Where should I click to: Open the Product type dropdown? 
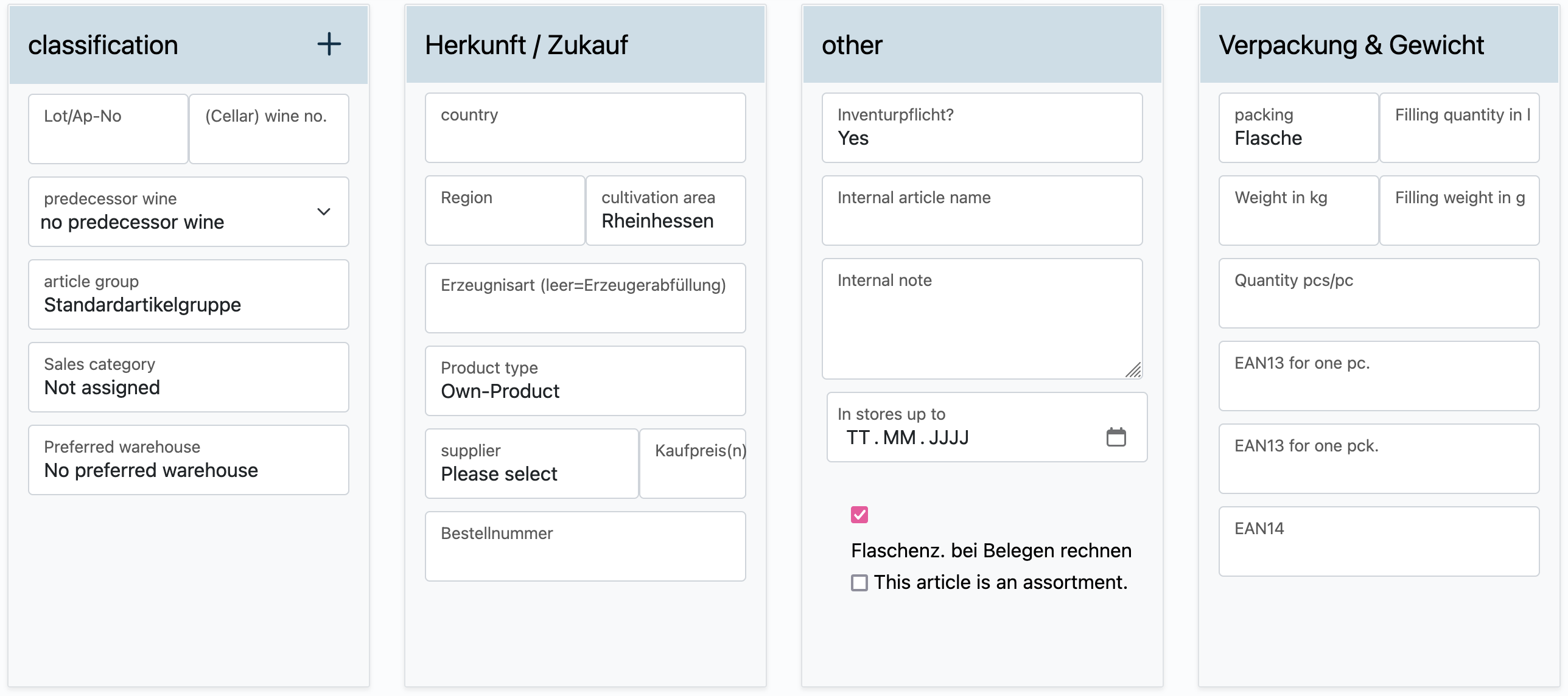click(585, 381)
